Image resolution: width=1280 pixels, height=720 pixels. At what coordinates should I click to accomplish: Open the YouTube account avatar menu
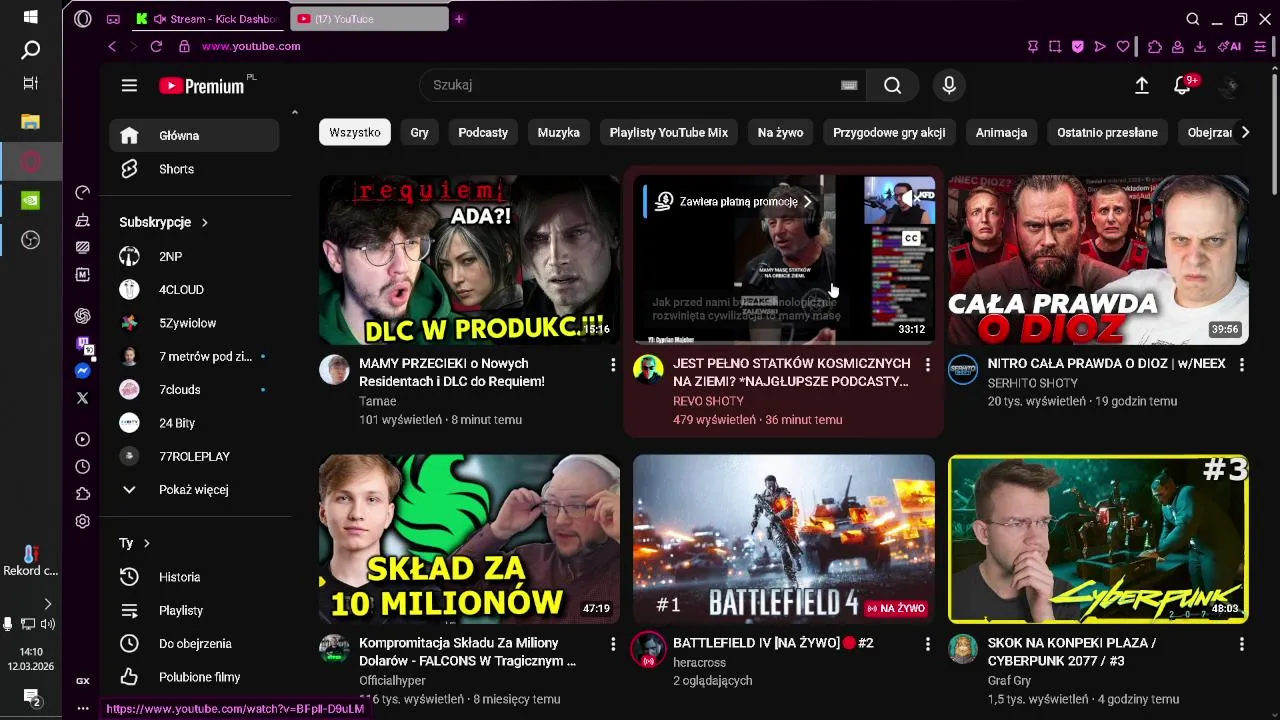tap(1231, 86)
